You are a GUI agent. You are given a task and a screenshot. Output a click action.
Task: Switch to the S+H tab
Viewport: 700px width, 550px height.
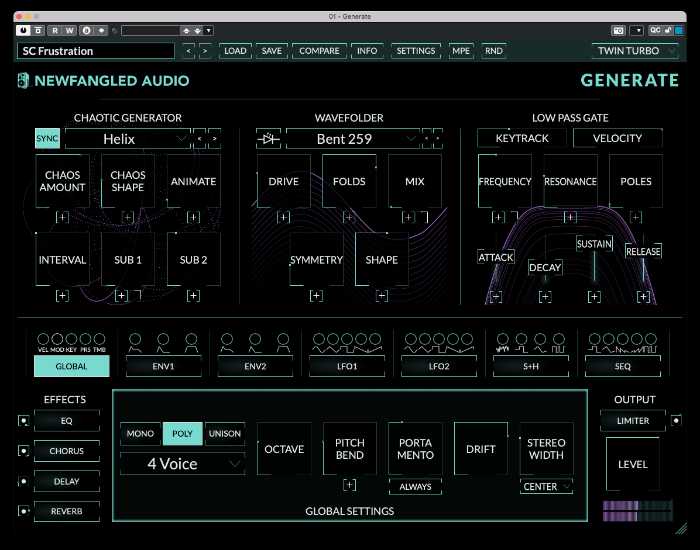(531, 366)
